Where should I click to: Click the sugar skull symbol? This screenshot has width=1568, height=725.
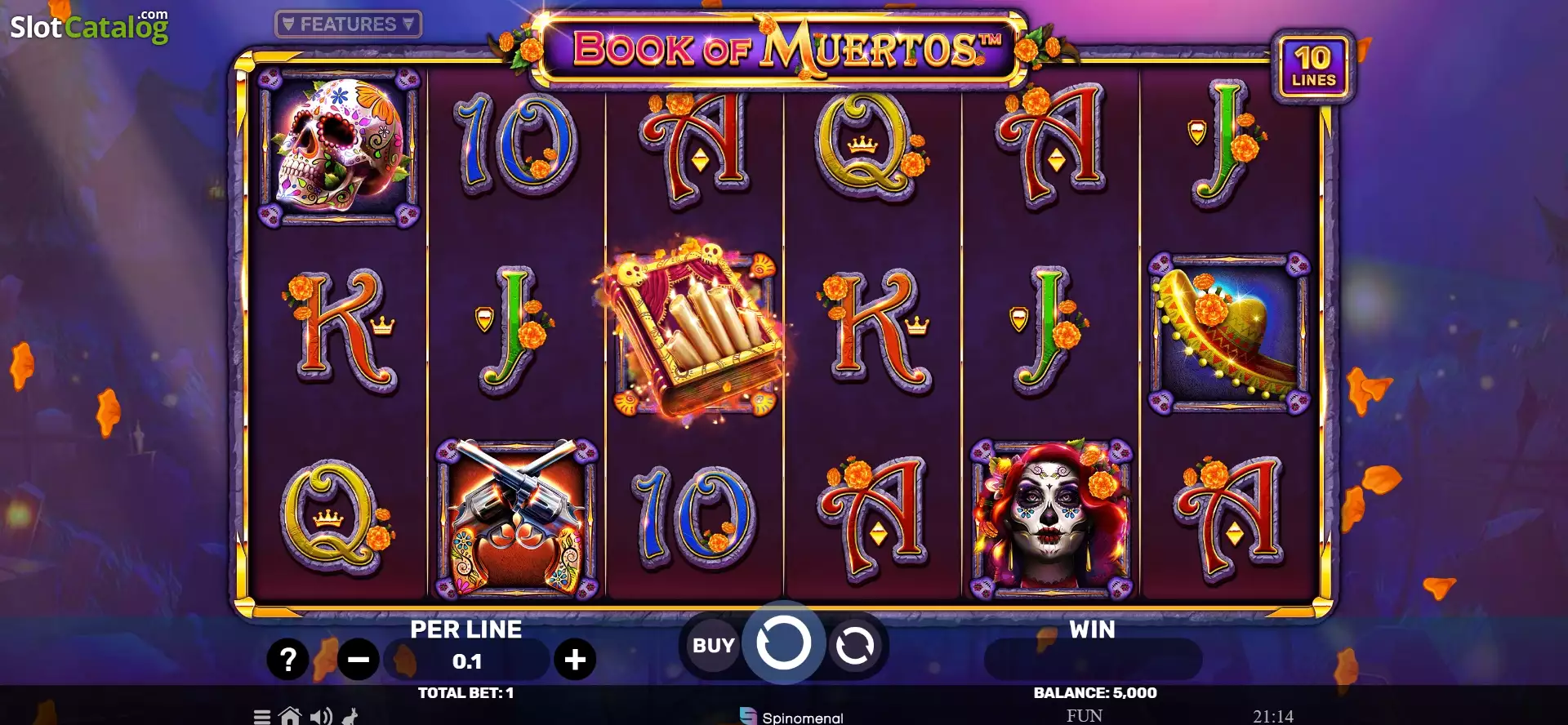(340, 148)
